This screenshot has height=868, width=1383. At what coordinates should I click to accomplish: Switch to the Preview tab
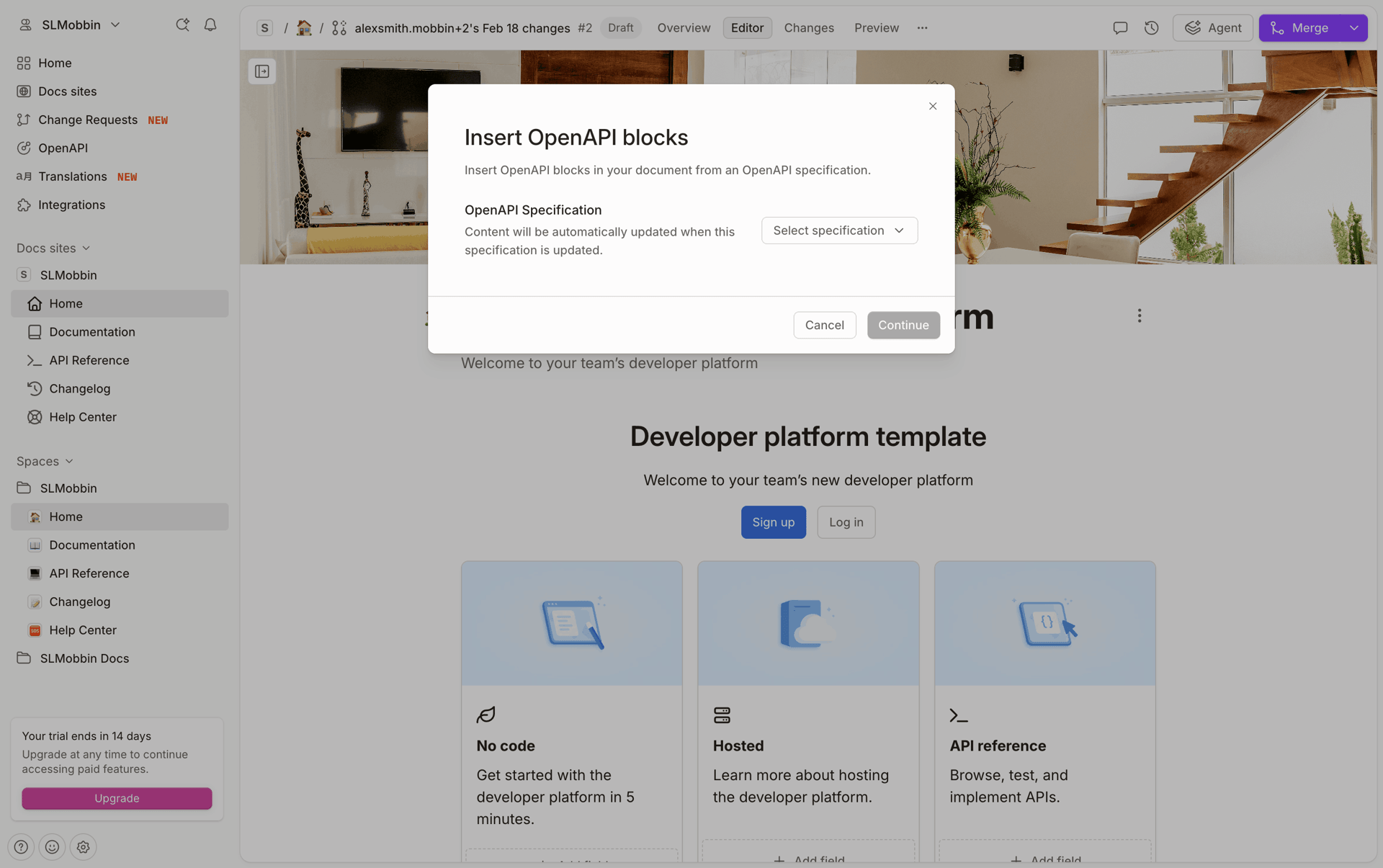tap(877, 28)
